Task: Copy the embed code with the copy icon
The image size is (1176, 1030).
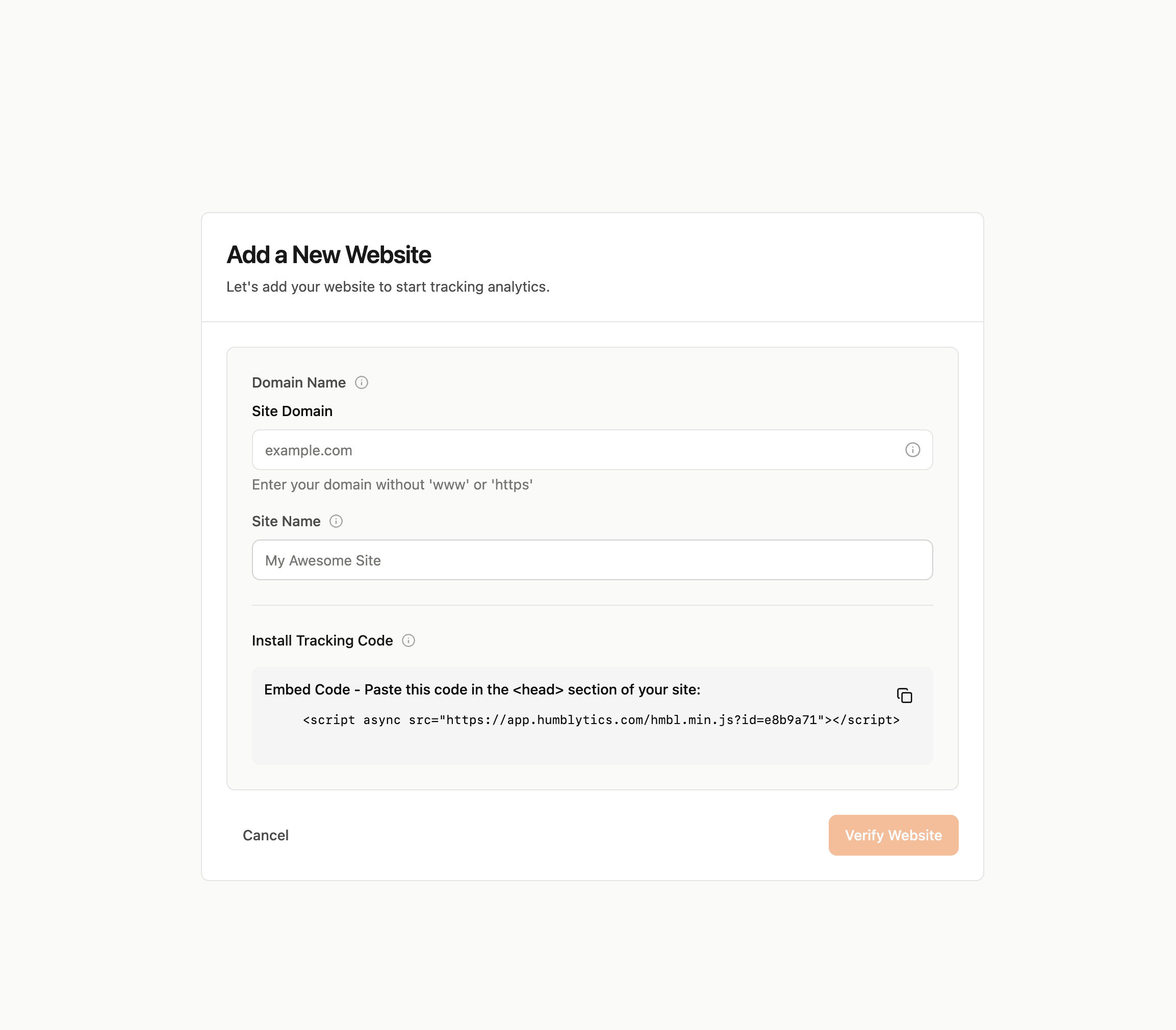Action: click(x=904, y=696)
